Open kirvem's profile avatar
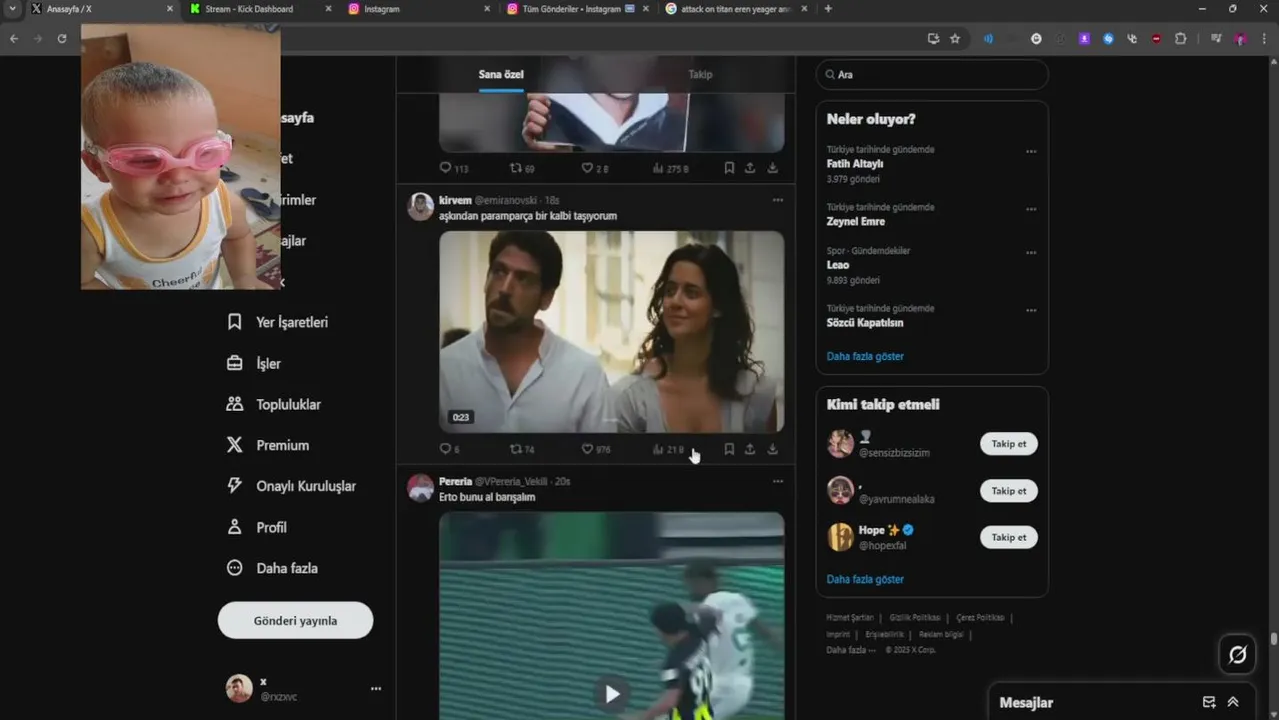This screenshot has height=720, width=1279. click(x=421, y=206)
